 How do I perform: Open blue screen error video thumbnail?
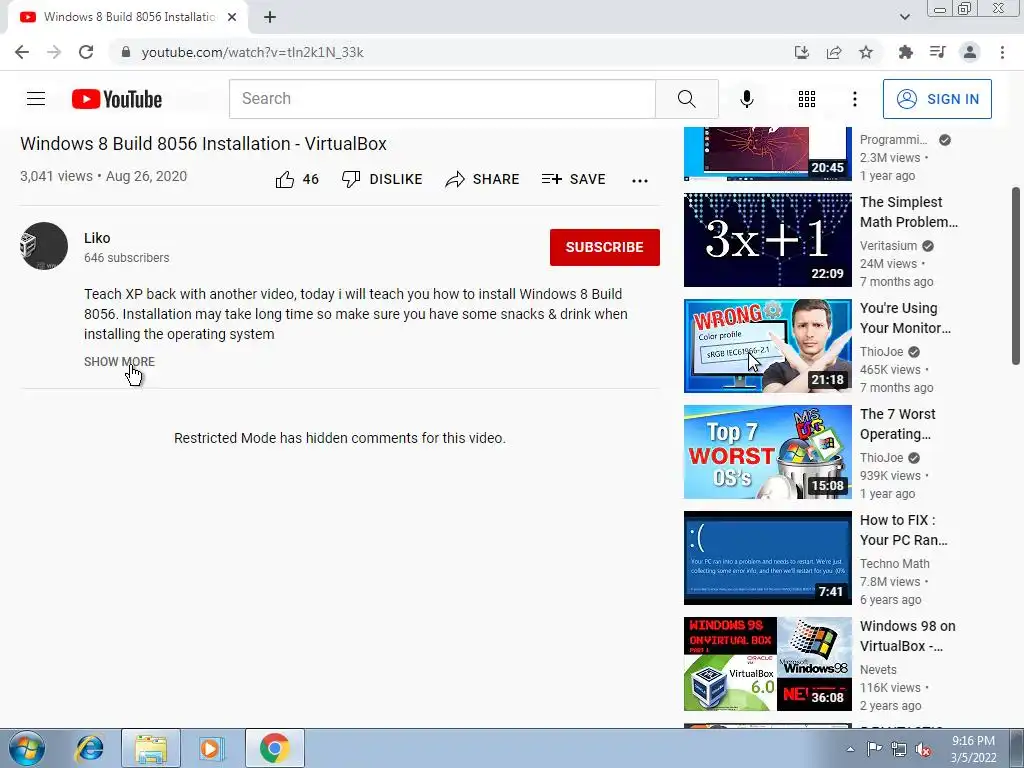[x=767, y=558]
